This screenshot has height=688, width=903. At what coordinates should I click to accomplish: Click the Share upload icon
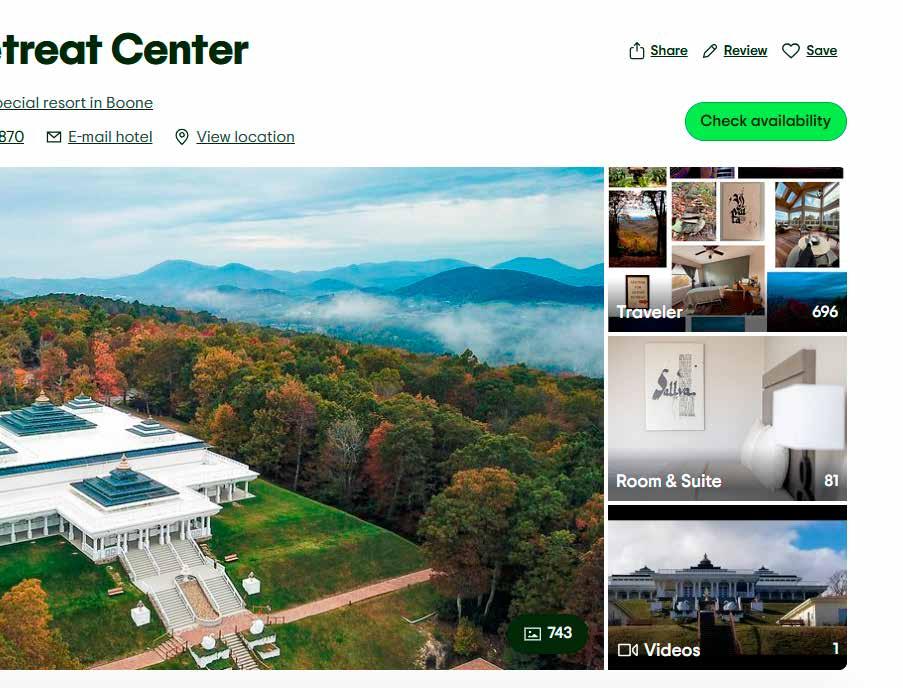636,51
